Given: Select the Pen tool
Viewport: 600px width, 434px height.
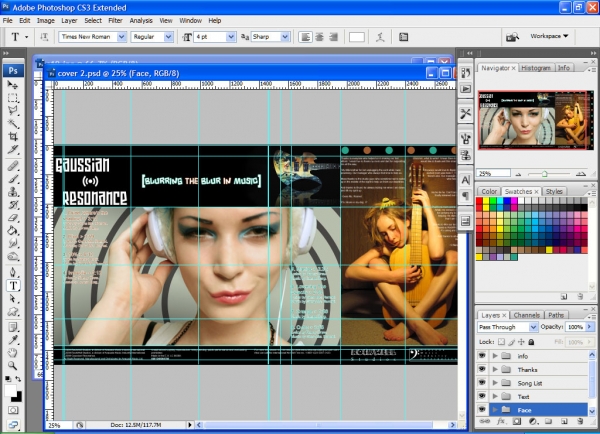Looking at the screenshot, I should 13,272.
